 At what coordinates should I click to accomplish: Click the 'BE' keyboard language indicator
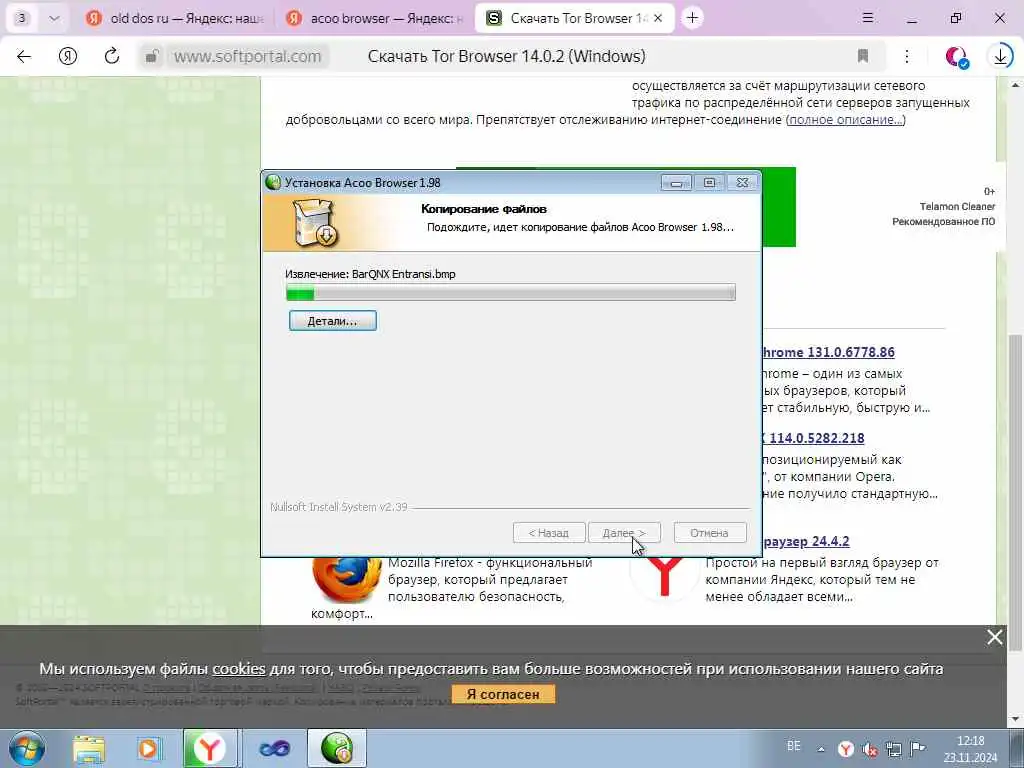click(x=793, y=746)
